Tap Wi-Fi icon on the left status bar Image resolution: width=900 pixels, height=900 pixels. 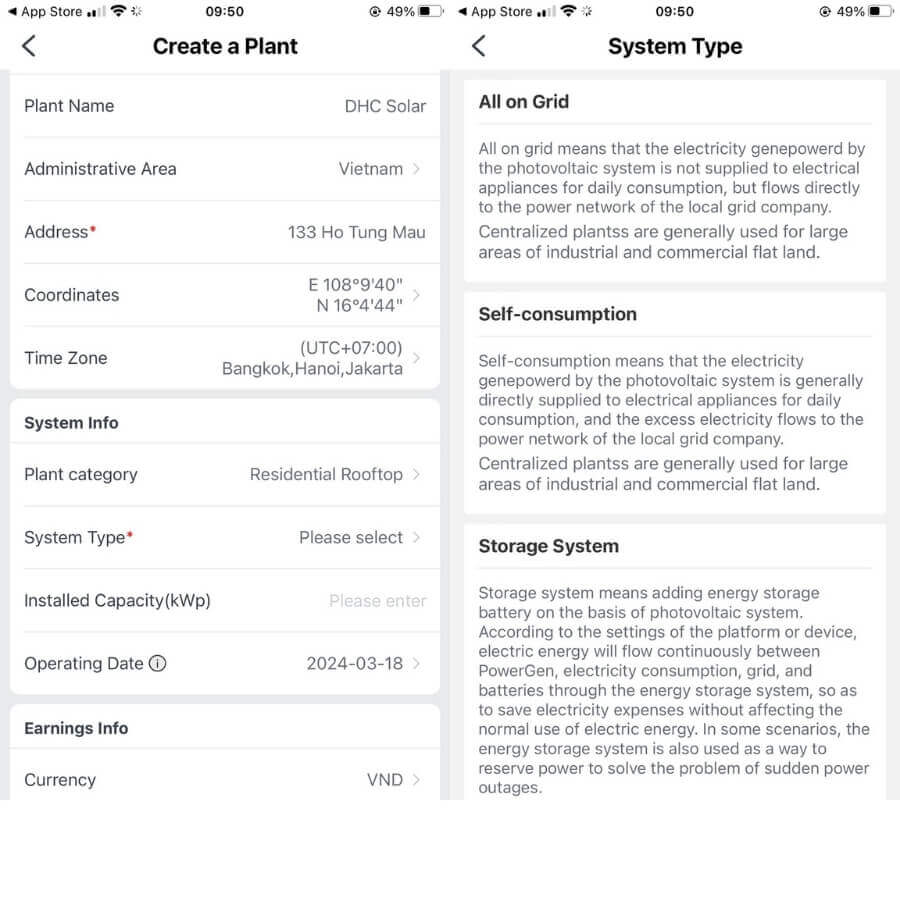[118, 11]
